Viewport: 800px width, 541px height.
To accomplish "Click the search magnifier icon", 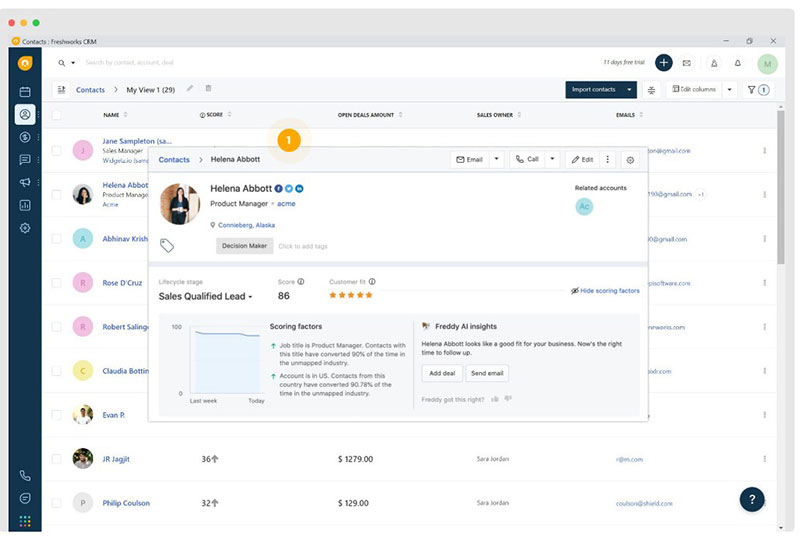I will pyautogui.click(x=61, y=63).
